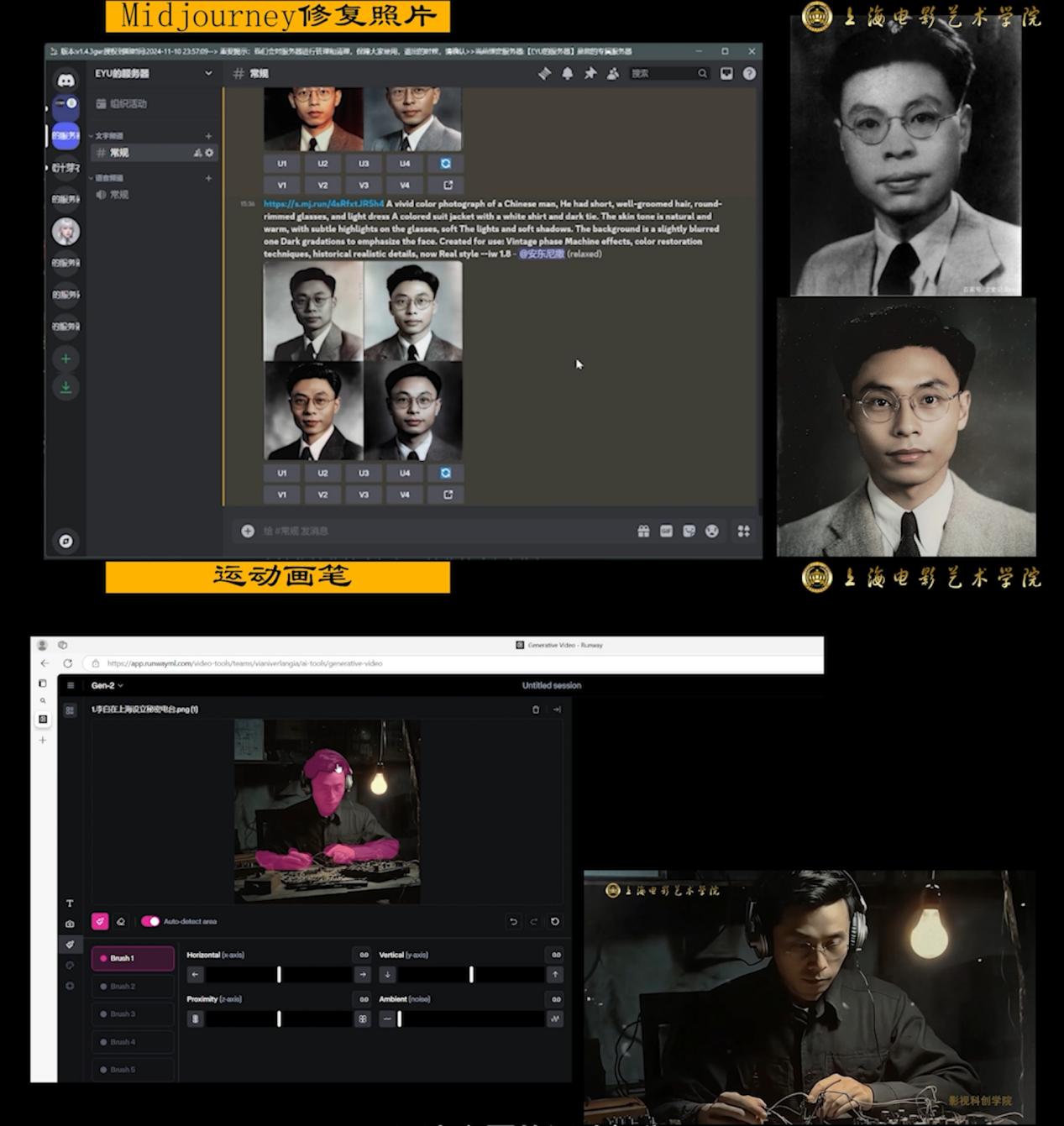Open Discord home direct messages icon
This screenshot has height=1126, width=1064.
coord(66,80)
